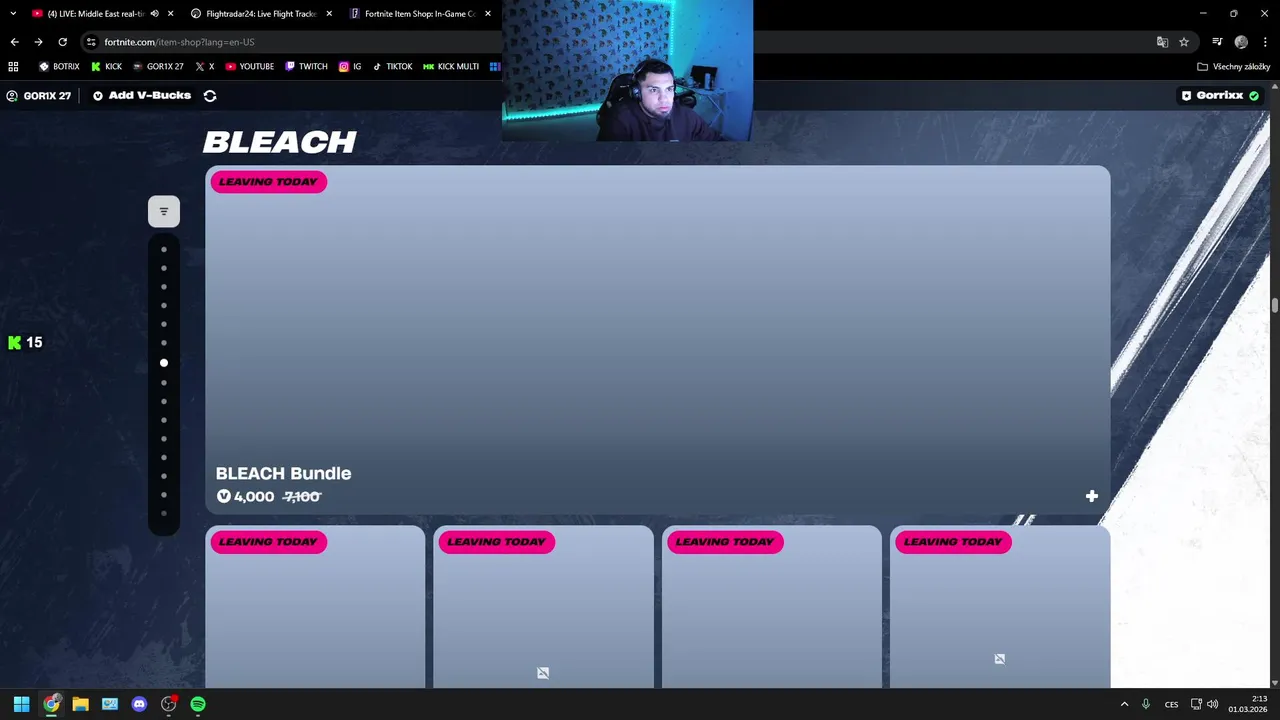Open the BOTRIX bookmark
Image resolution: width=1280 pixels, height=720 pixels.
click(59, 67)
